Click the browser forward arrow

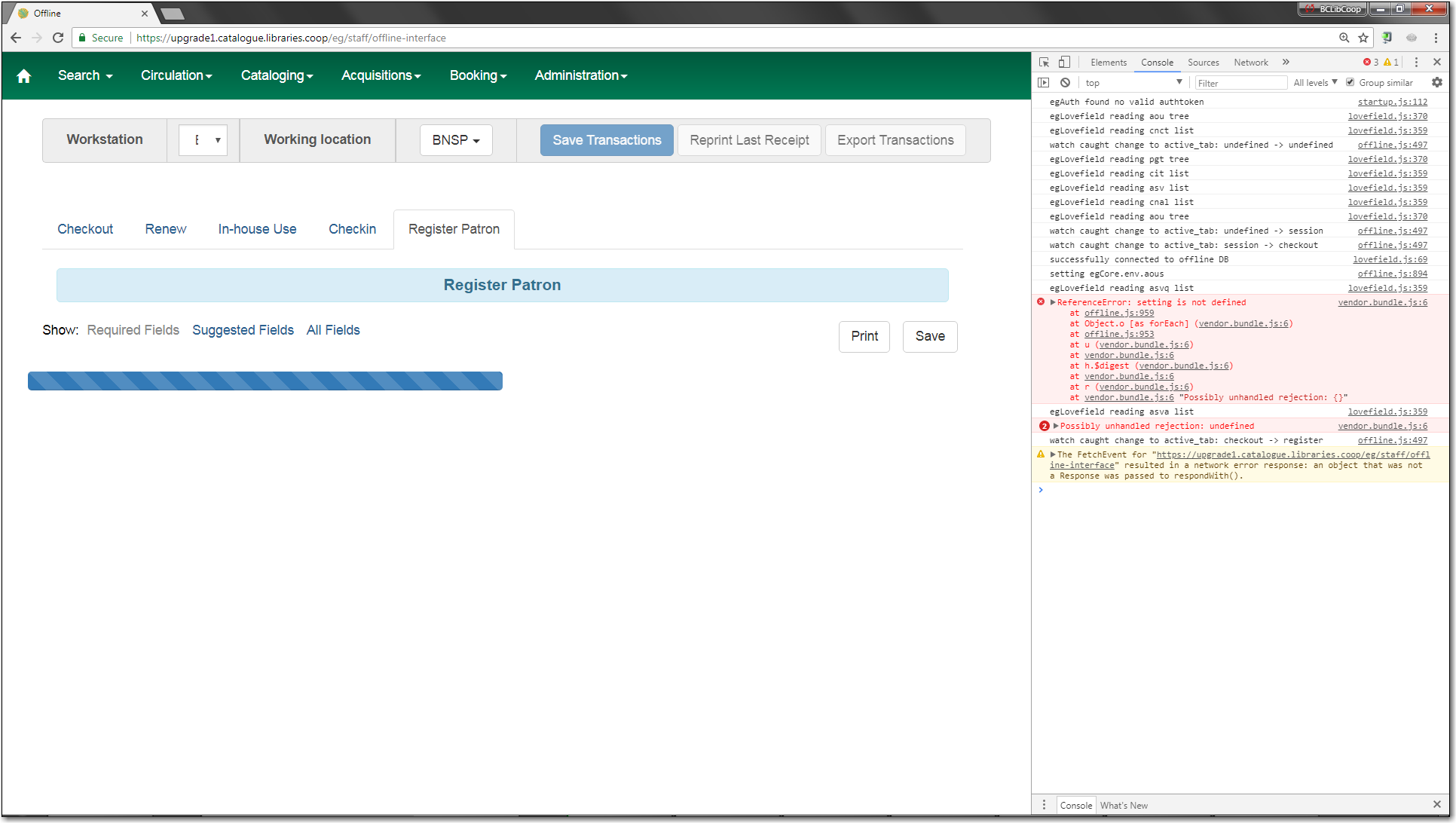[37, 38]
